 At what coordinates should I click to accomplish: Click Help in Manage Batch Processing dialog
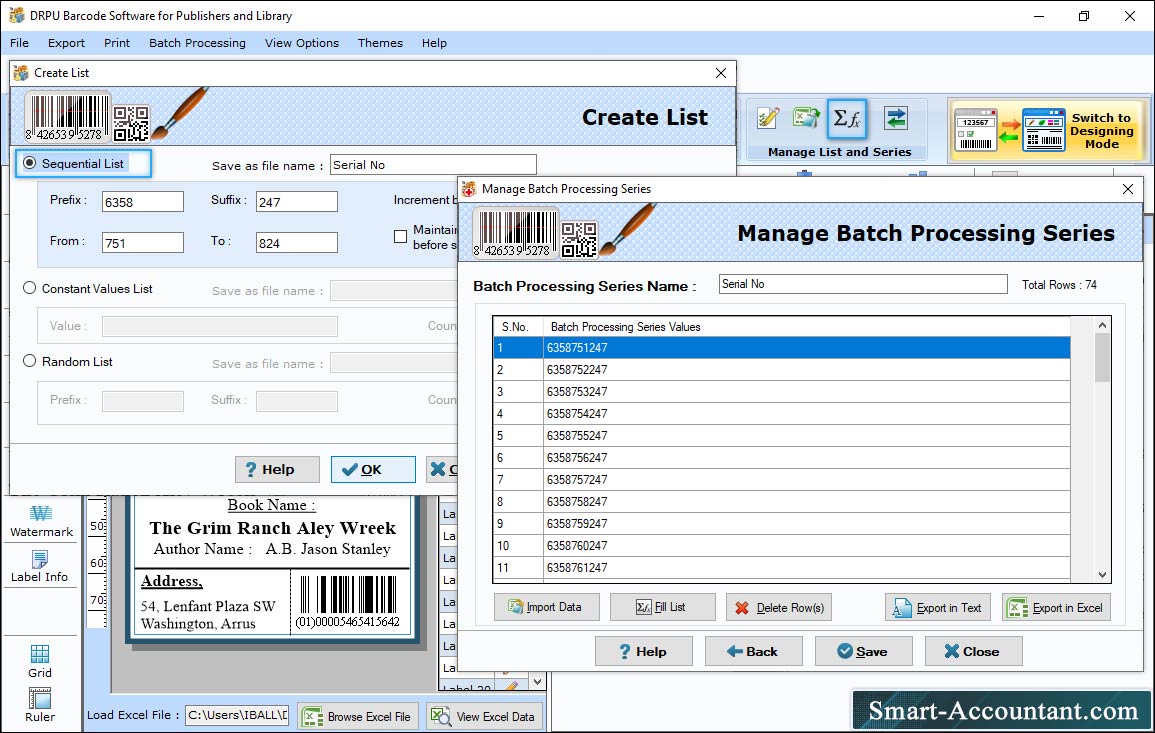(644, 651)
